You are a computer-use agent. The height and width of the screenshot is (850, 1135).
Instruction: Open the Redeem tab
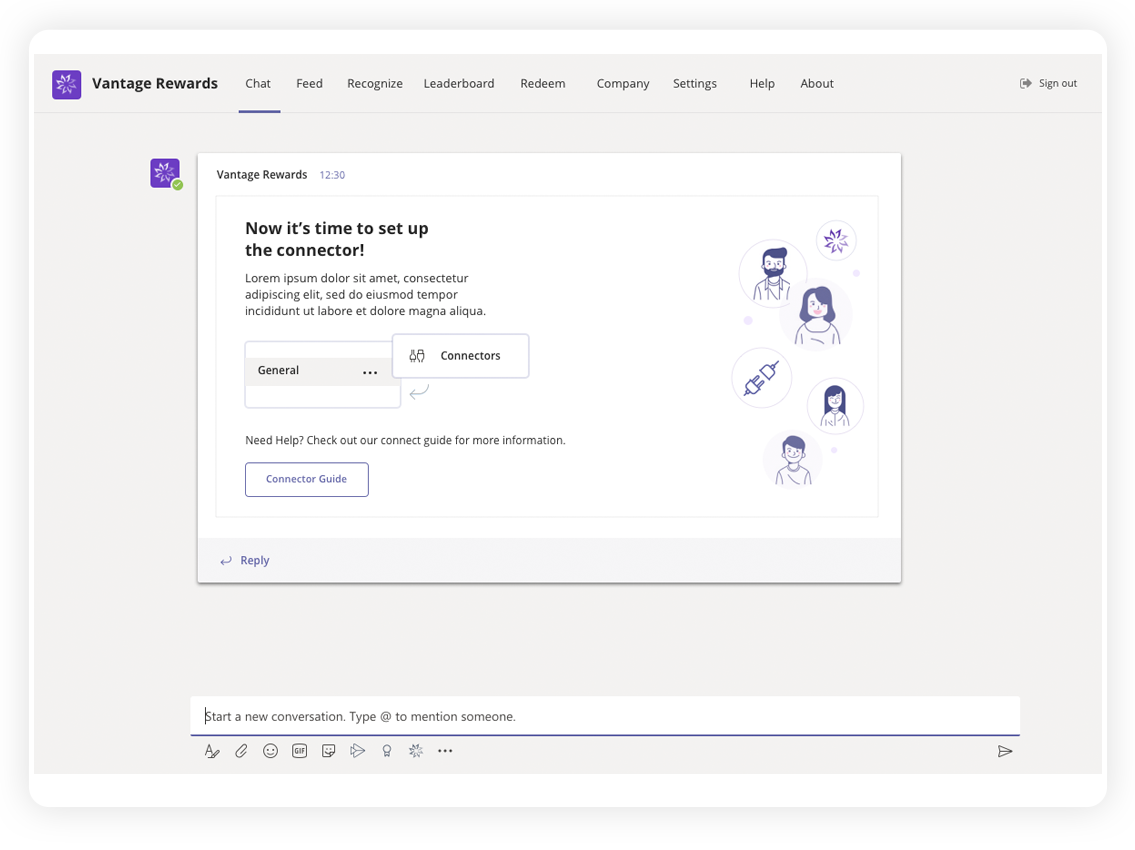point(543,84)
